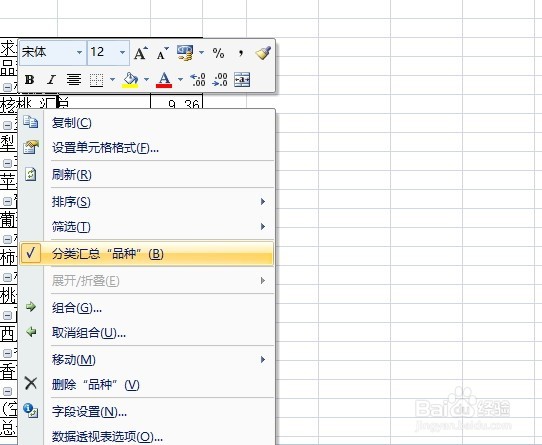
Task: Apply comma style format
Action: [x=241, y=53]
